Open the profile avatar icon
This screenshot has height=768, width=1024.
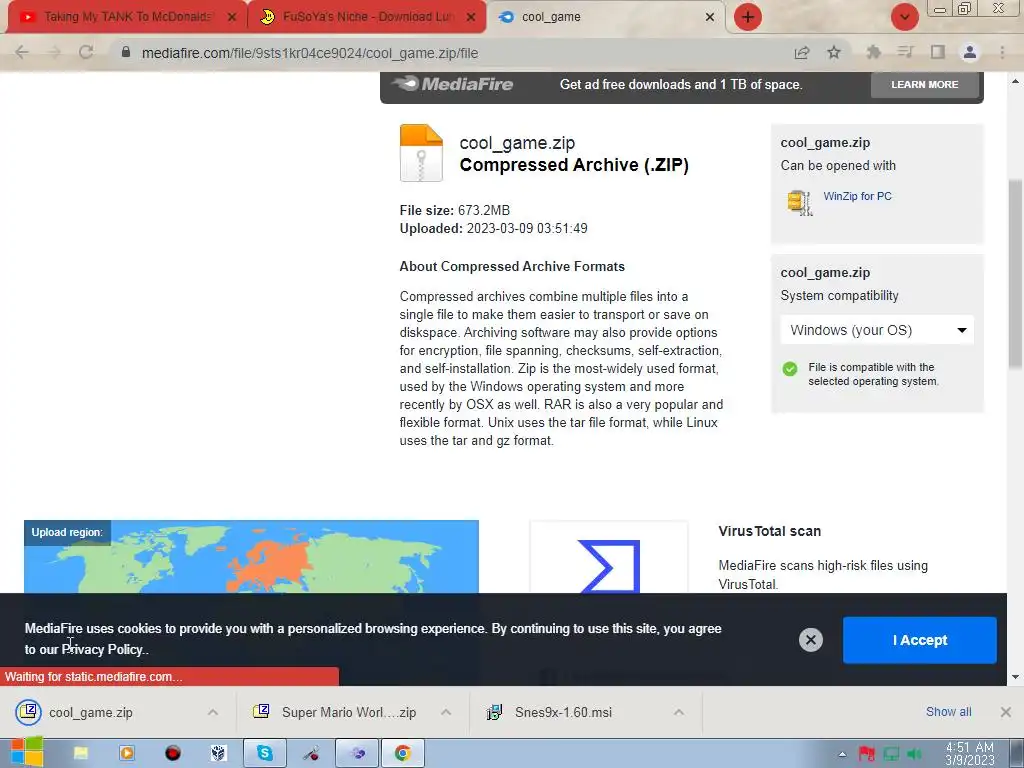tap(970, 52)
